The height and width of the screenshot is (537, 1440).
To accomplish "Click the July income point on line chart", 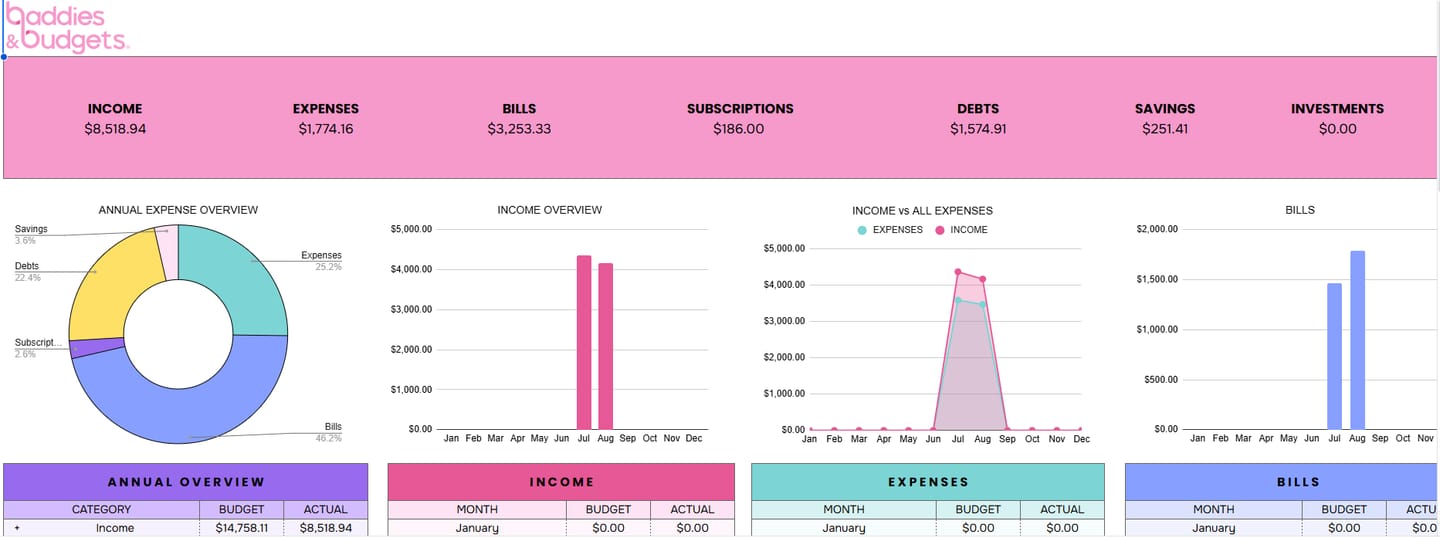I will [958, 272].
